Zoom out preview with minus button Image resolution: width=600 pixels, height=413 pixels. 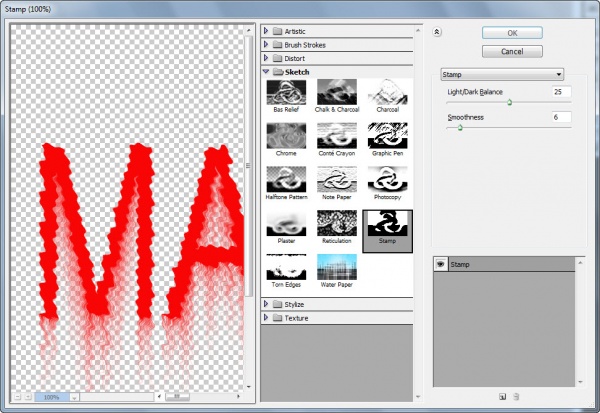pyautogui.click(x=18, y=397)
